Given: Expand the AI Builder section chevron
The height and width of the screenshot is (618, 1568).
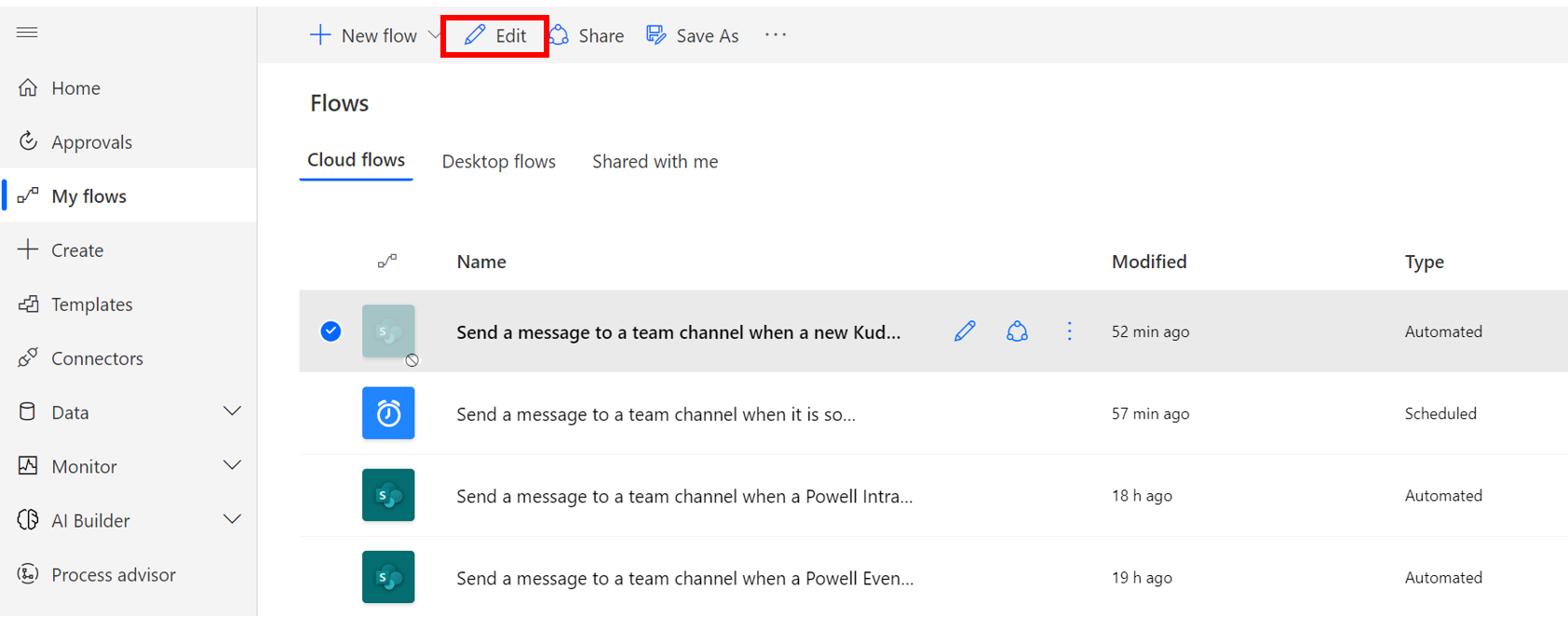Looking at the screenshot, I should [233, 519].
